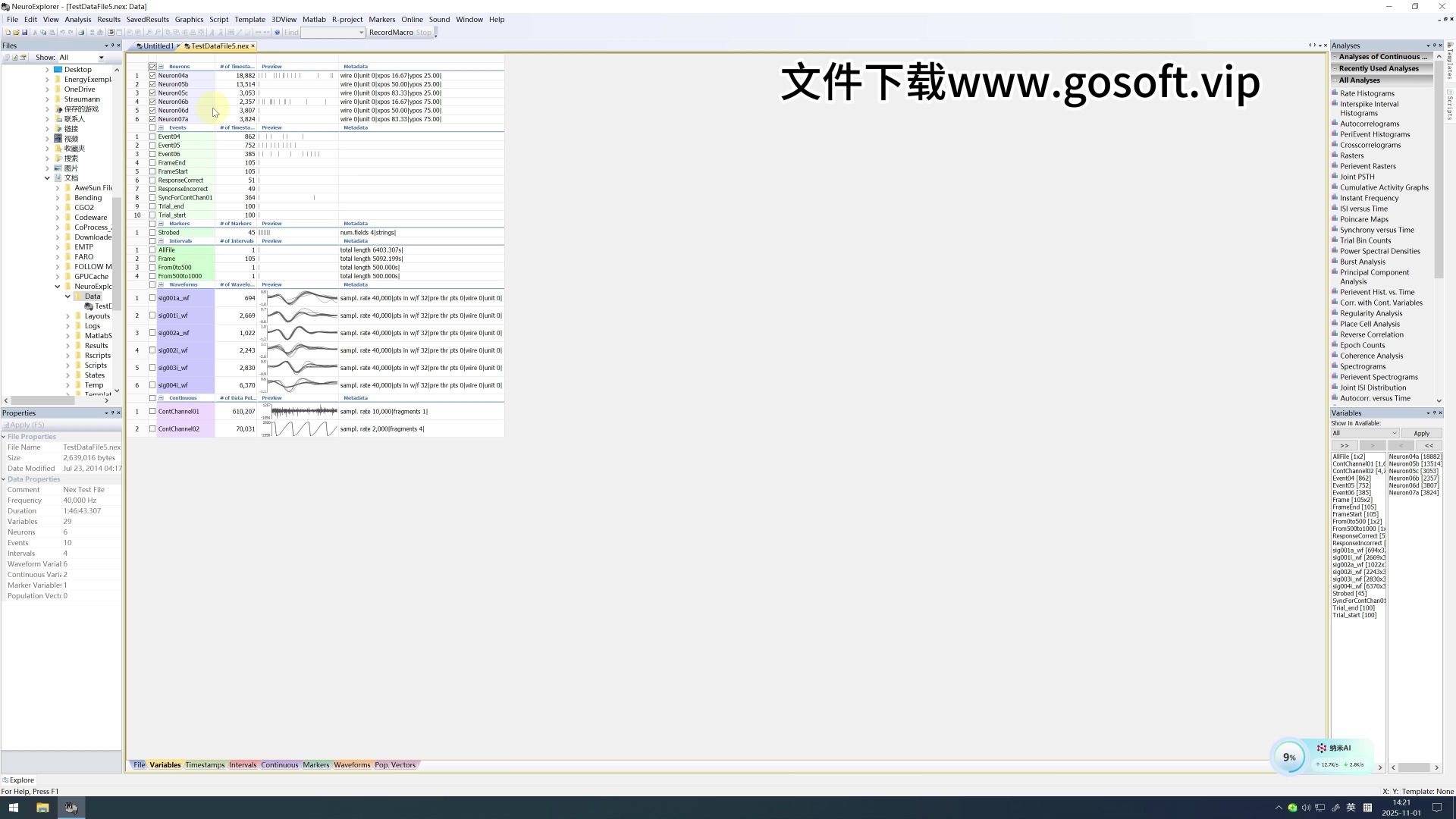This screenshot has width=1456, height=819.
Task: Uncheck the Neuron04a variable checkbox
Action: 152,75
